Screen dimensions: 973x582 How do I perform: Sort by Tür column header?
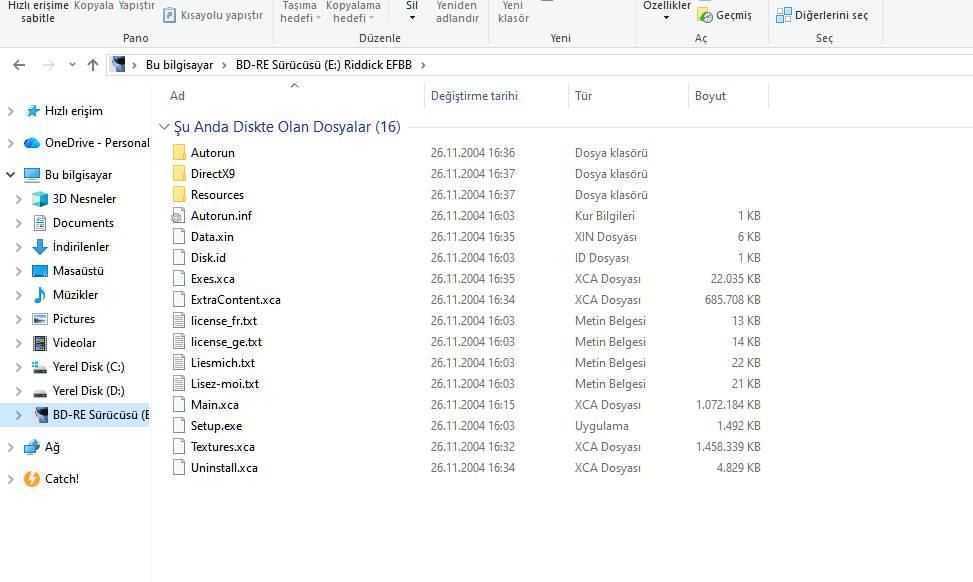tap(583, 96)
